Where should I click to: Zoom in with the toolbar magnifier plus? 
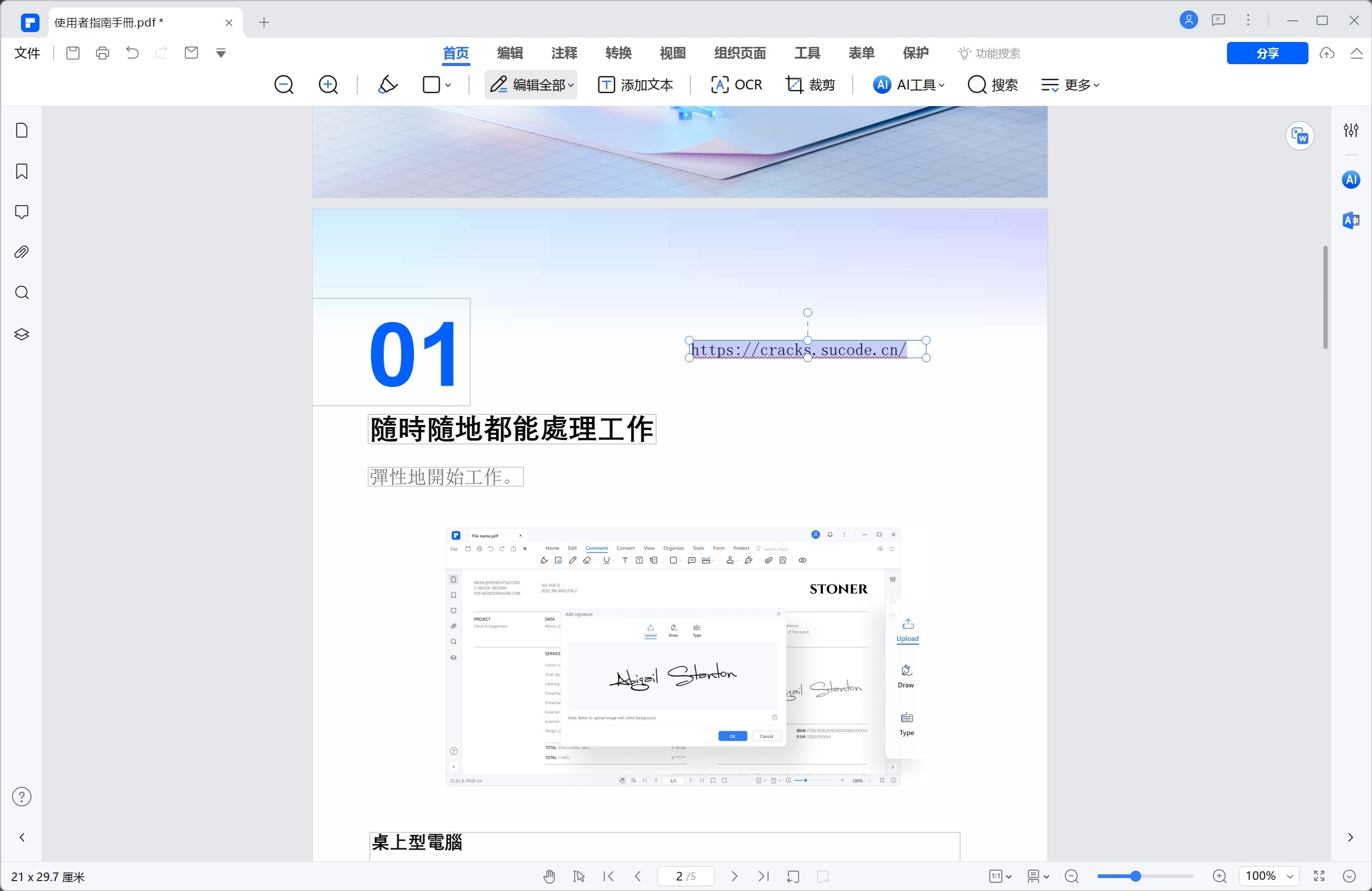[x=328, y=85]
